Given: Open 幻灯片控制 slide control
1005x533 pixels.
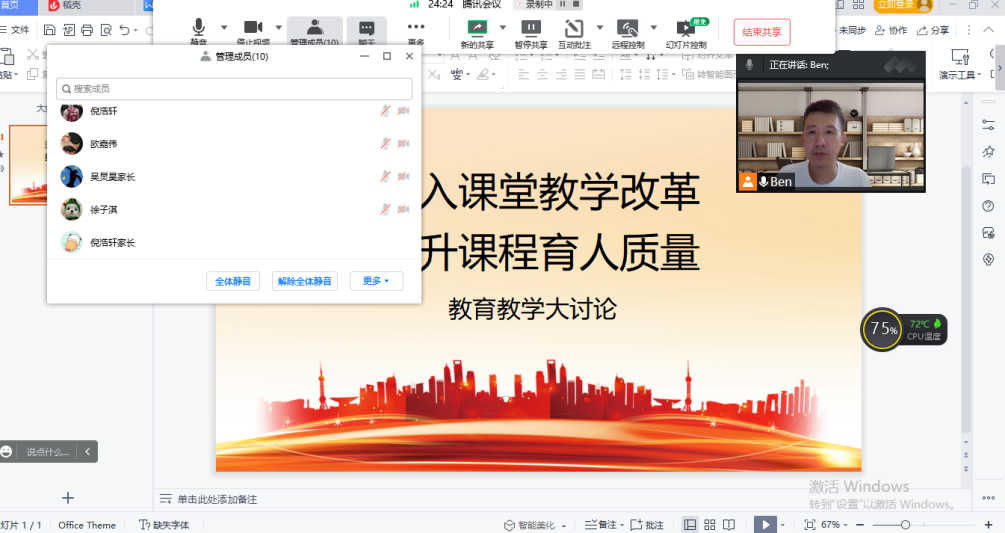Looking at the screenshot, I should (x=686, y=30).
